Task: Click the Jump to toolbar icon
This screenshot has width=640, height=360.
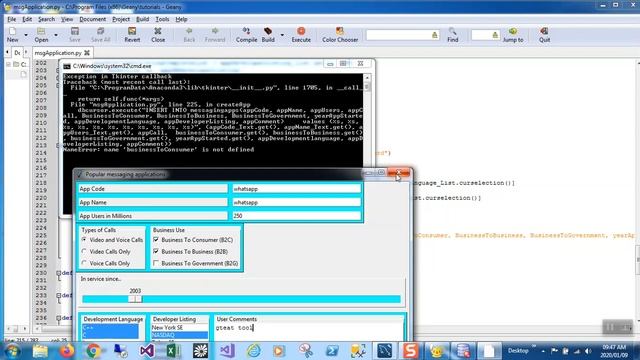Action: [513, 34]
